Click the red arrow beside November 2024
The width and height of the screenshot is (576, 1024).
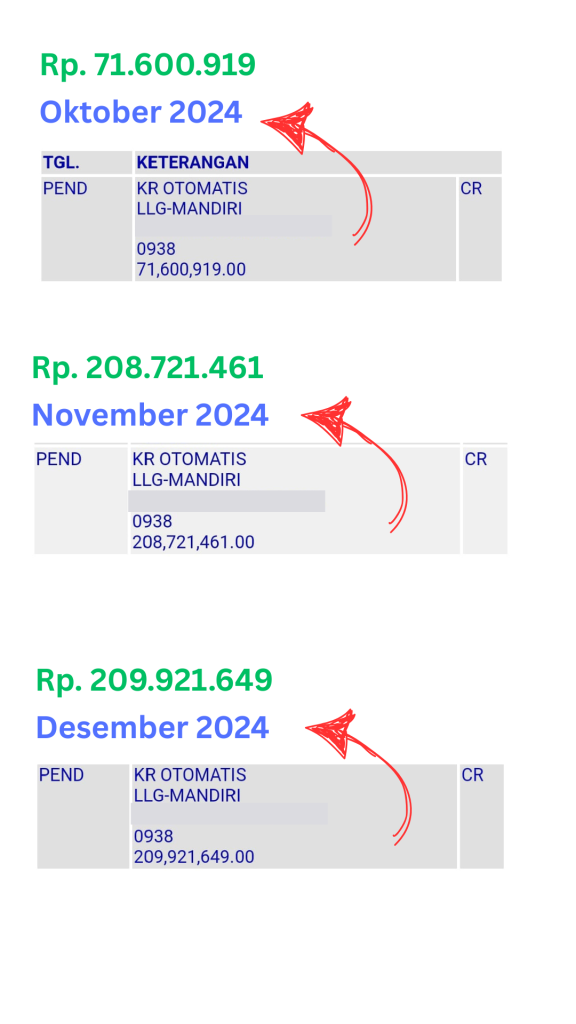point(356,464)
